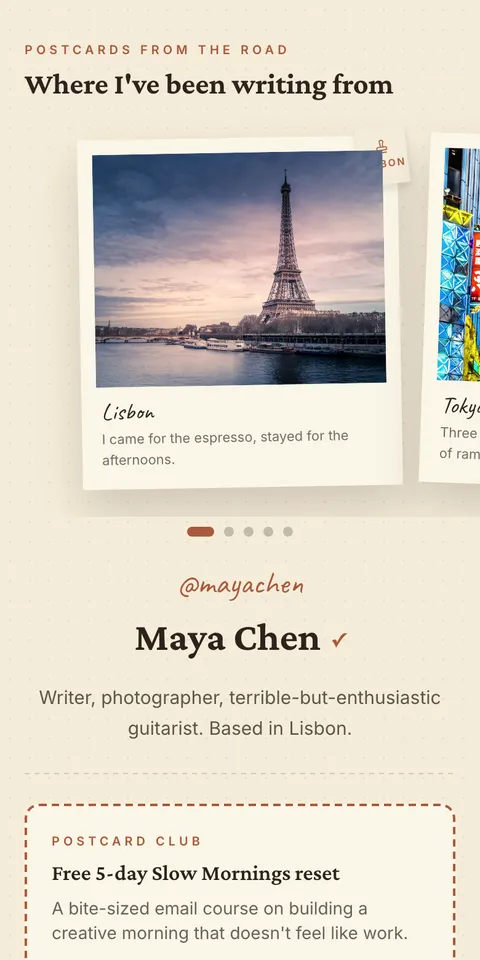Click the email course description text

(230, 921)
